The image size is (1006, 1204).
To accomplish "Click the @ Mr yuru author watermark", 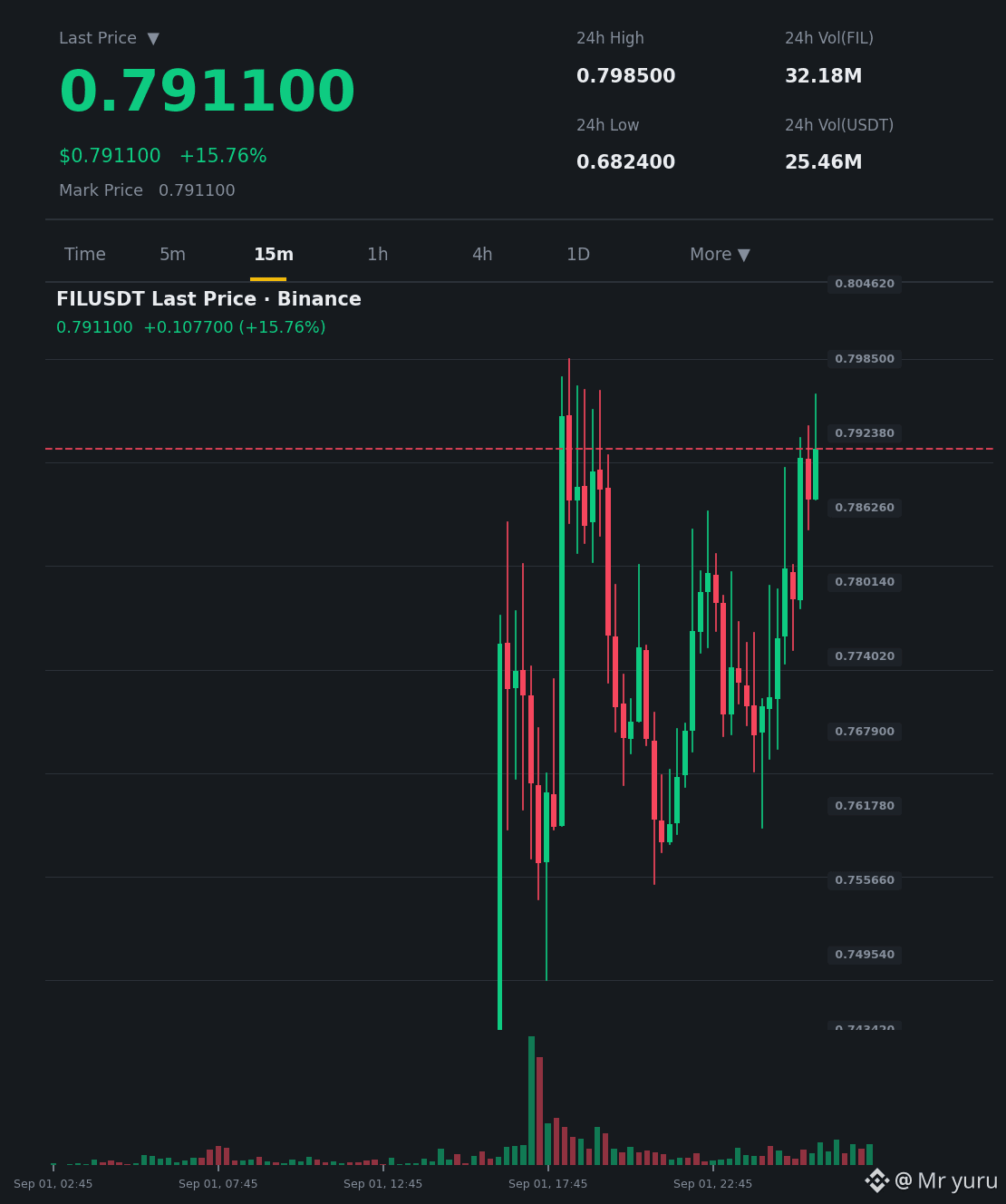I will (x=945, y=1181).
